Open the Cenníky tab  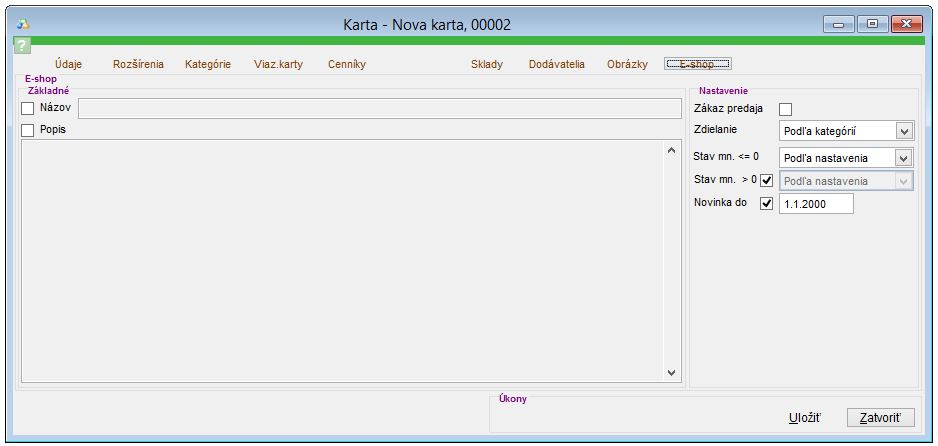pos(347,65)
